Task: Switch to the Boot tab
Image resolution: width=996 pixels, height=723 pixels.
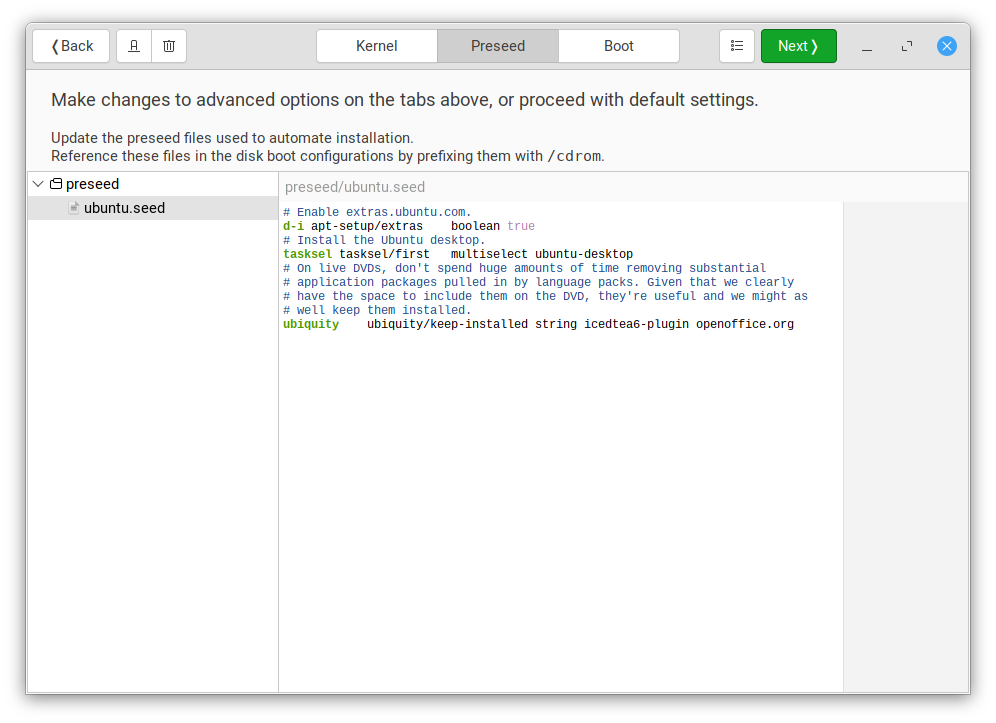Action: pyautogui.click(x=619, y=46)
